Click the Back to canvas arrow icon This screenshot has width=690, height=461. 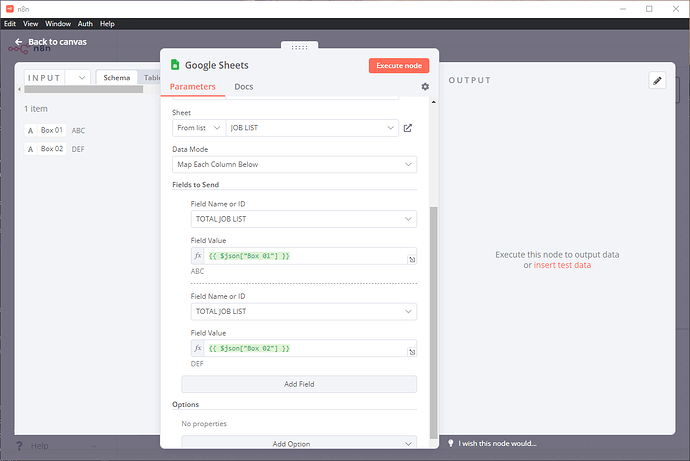point(18,42)
